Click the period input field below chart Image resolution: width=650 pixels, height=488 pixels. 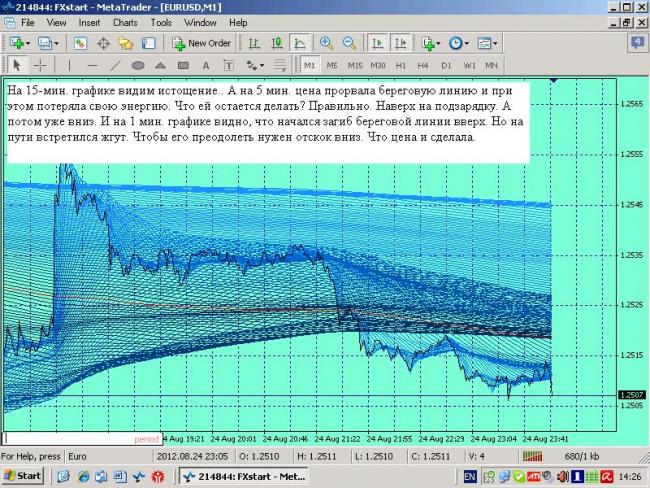[82, 439]
